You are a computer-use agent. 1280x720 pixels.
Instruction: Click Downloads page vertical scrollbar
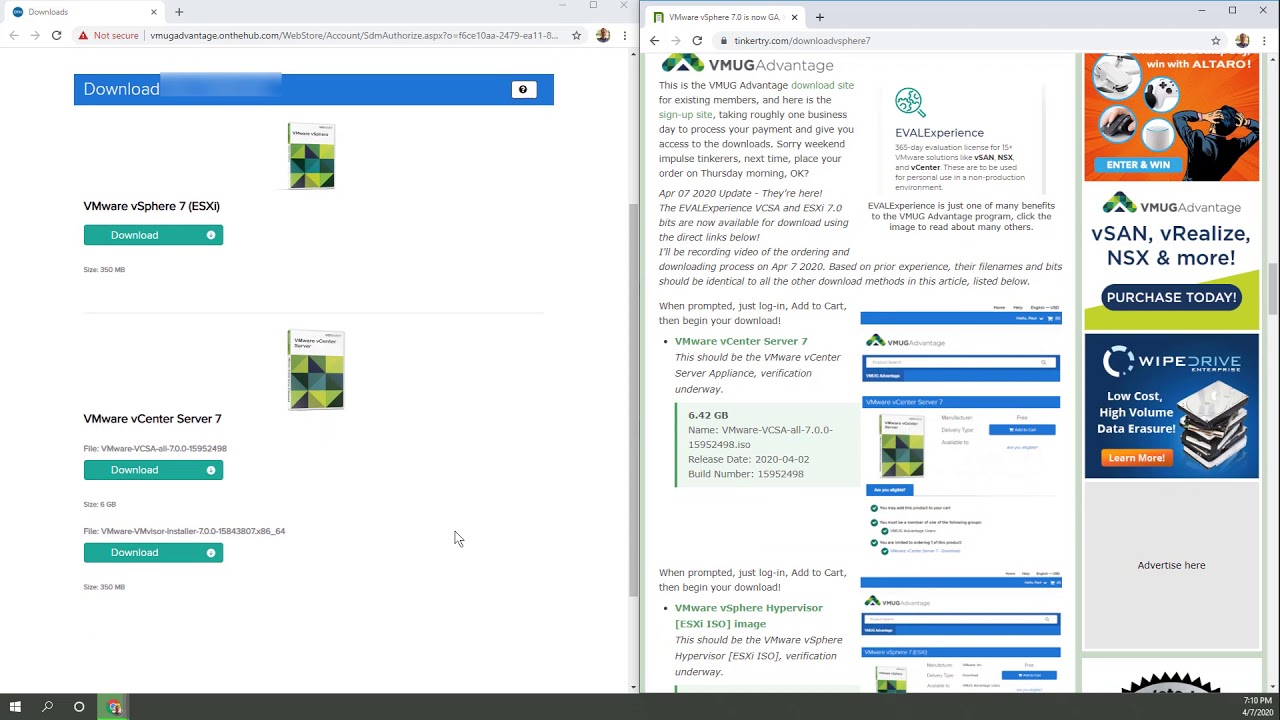634,400
